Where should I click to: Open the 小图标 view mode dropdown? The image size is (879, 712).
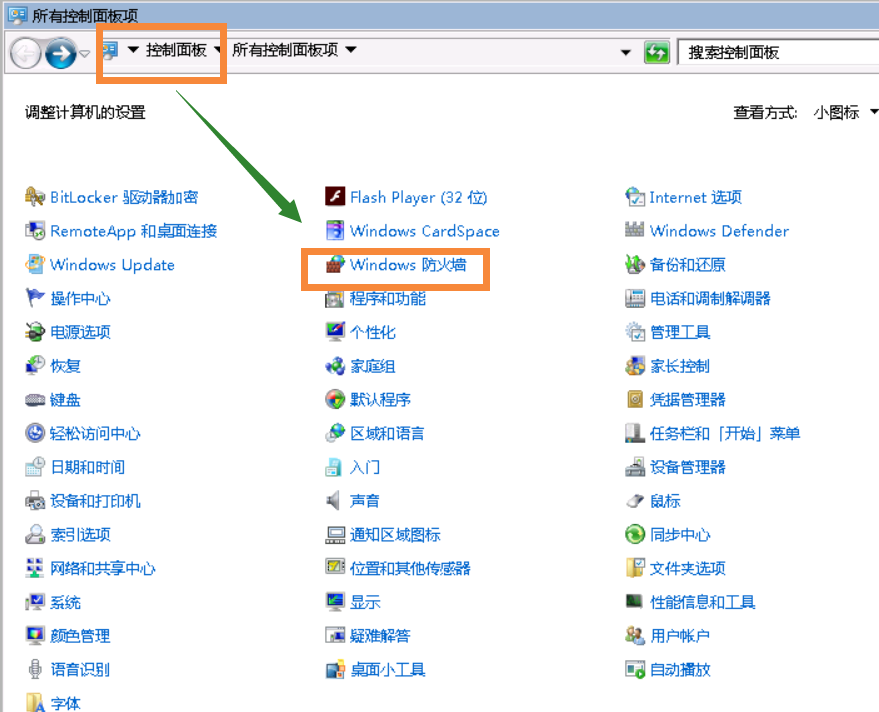(x=873, y=112)
